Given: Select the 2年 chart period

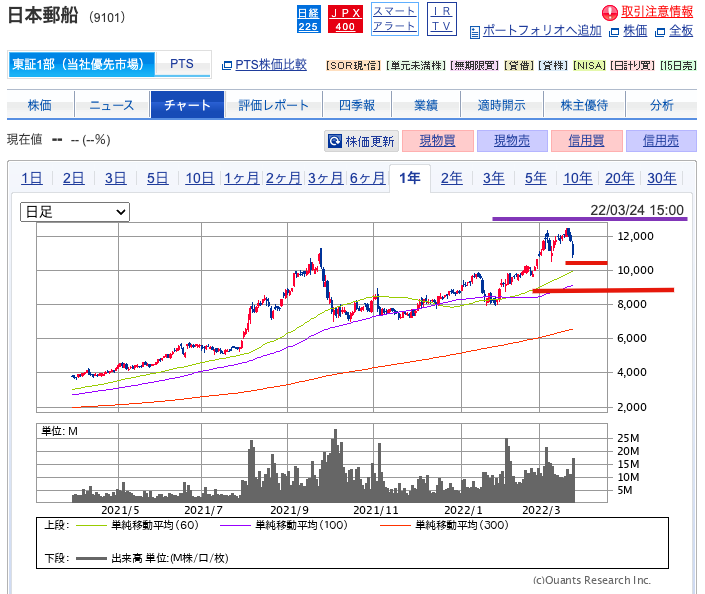Looking at the screenshot, I should [452, 179].
